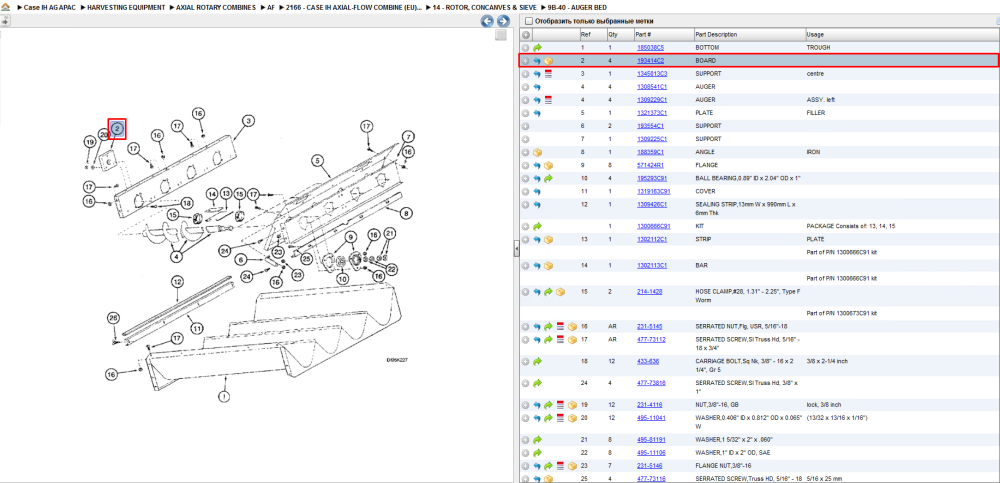1000x483 pixels.
Task: Click green arrow icon in KIT row
Action: pyautogui.click(x=537, y=226)
